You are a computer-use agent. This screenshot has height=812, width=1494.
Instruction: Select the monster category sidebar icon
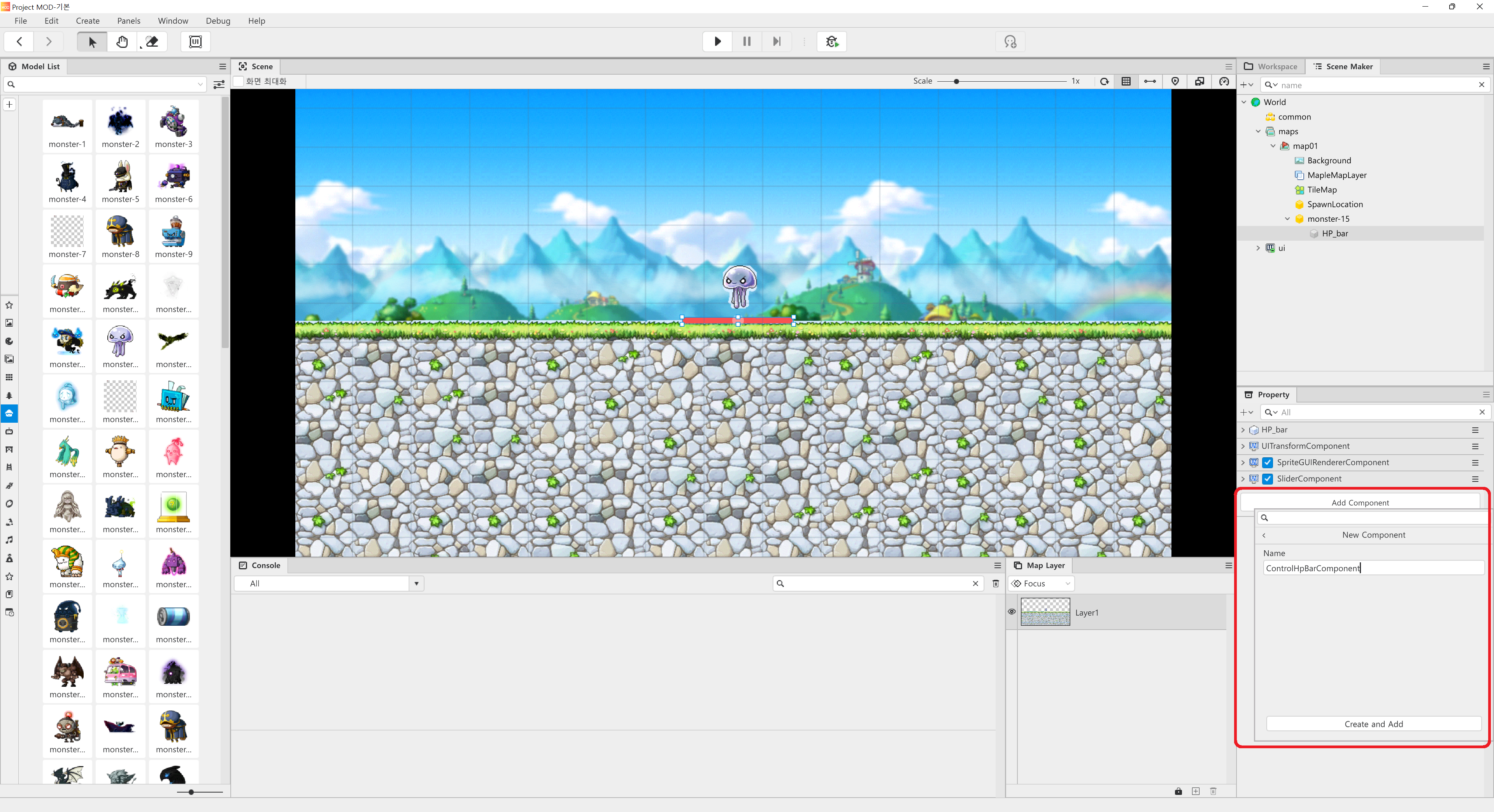[x=9, y=413]
